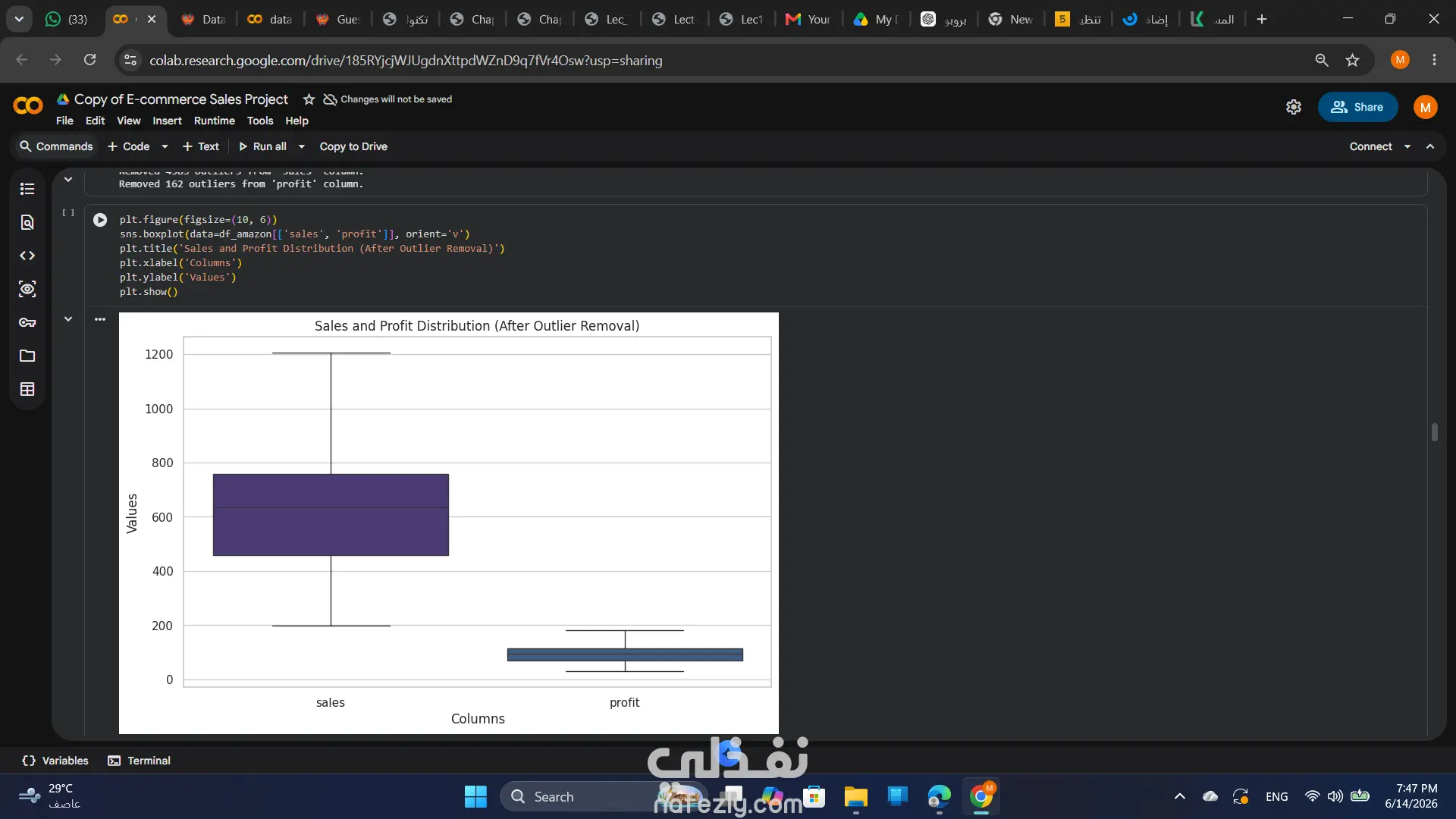
Task: Open Chrome's three-dot menu
Action: click(1434, 60)
